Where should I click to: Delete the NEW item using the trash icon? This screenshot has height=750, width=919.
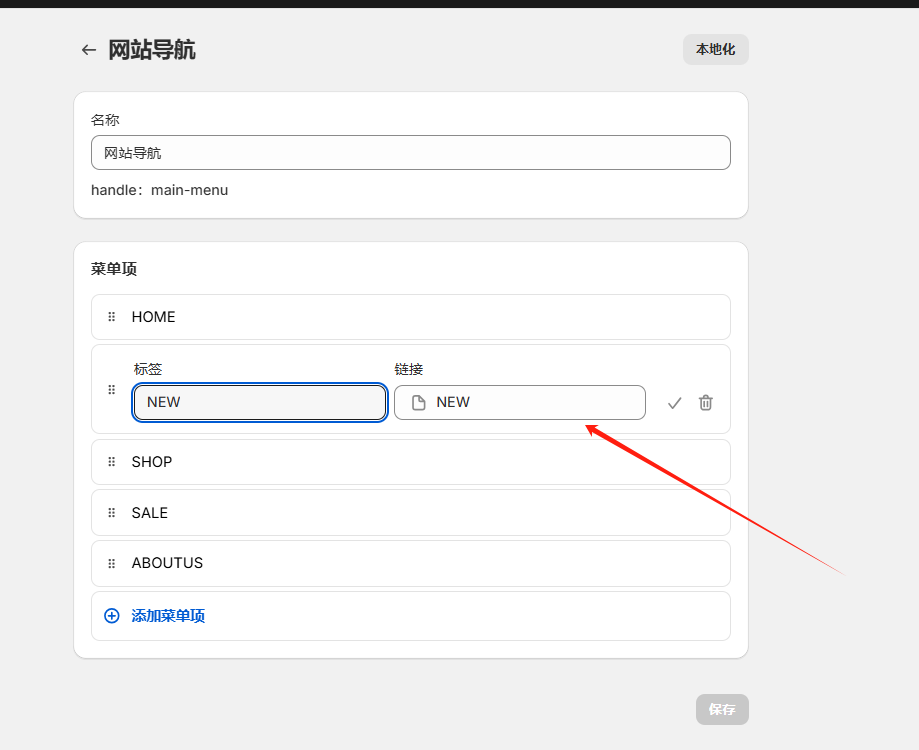coord(705,402)
